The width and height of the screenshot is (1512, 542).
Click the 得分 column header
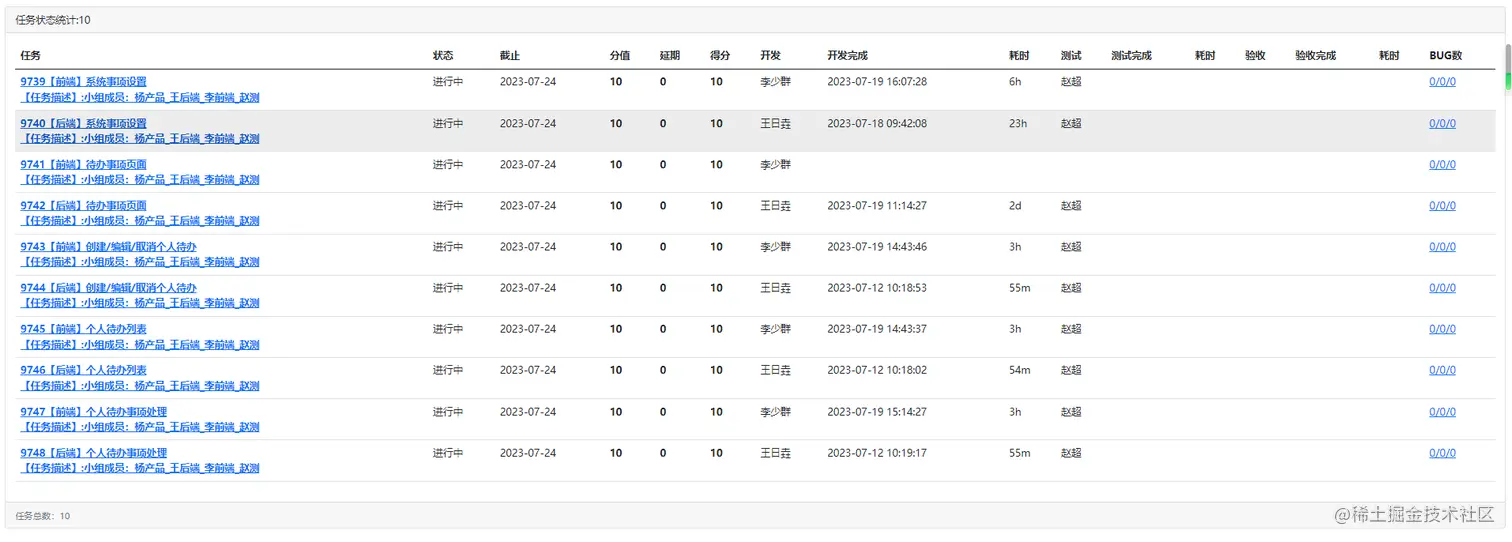pos(720,56)
